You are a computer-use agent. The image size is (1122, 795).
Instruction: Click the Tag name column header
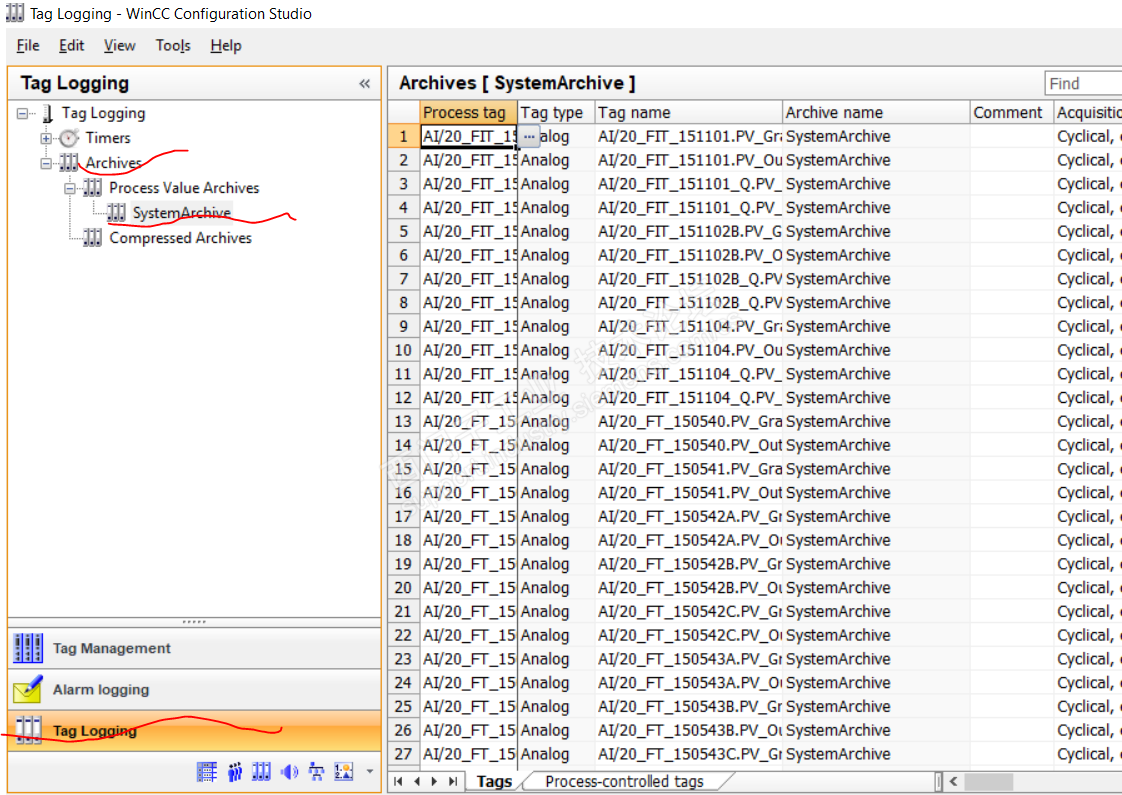688,112
